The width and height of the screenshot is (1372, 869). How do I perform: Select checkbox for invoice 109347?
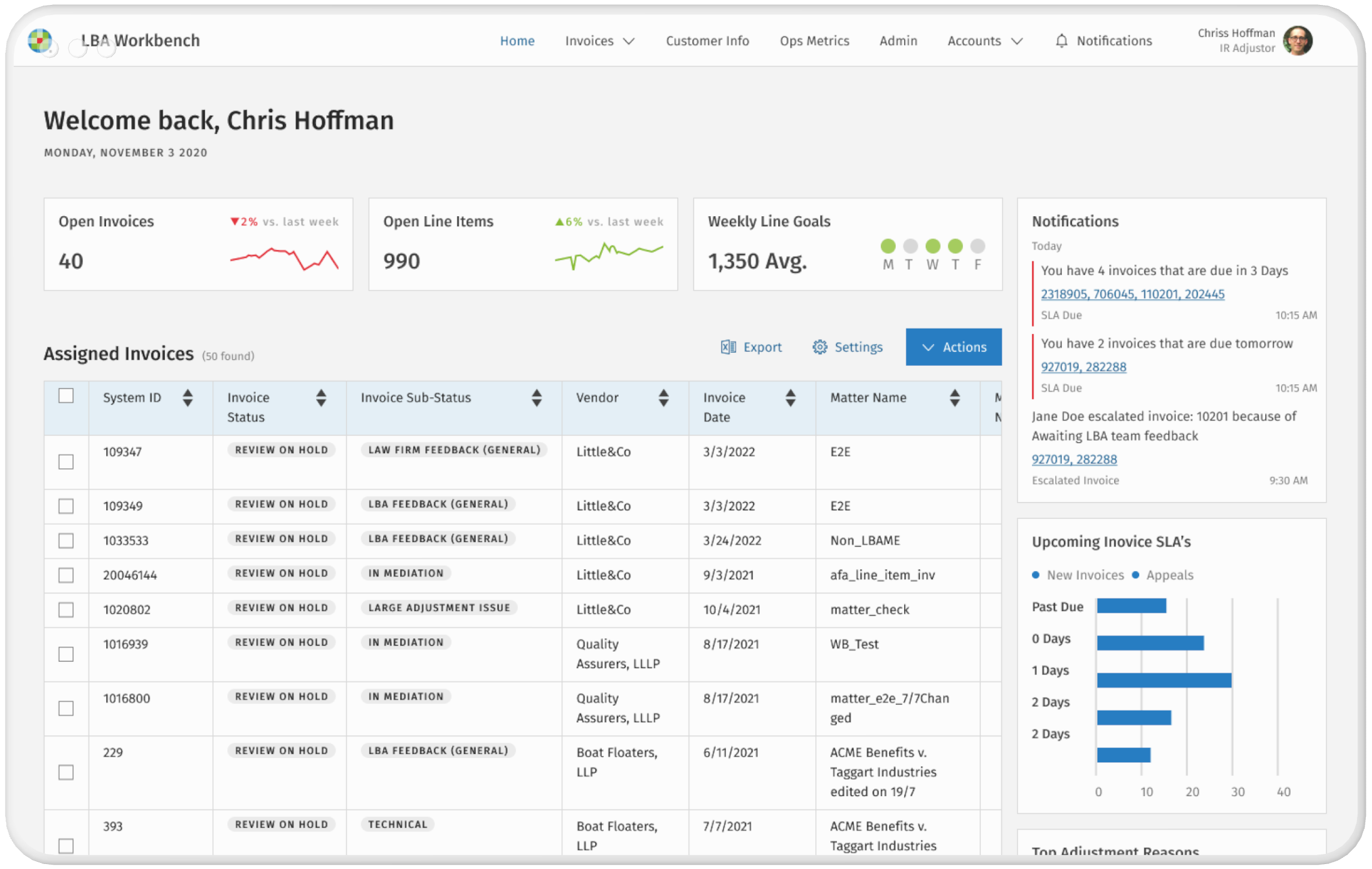click(x=66, y=461)
